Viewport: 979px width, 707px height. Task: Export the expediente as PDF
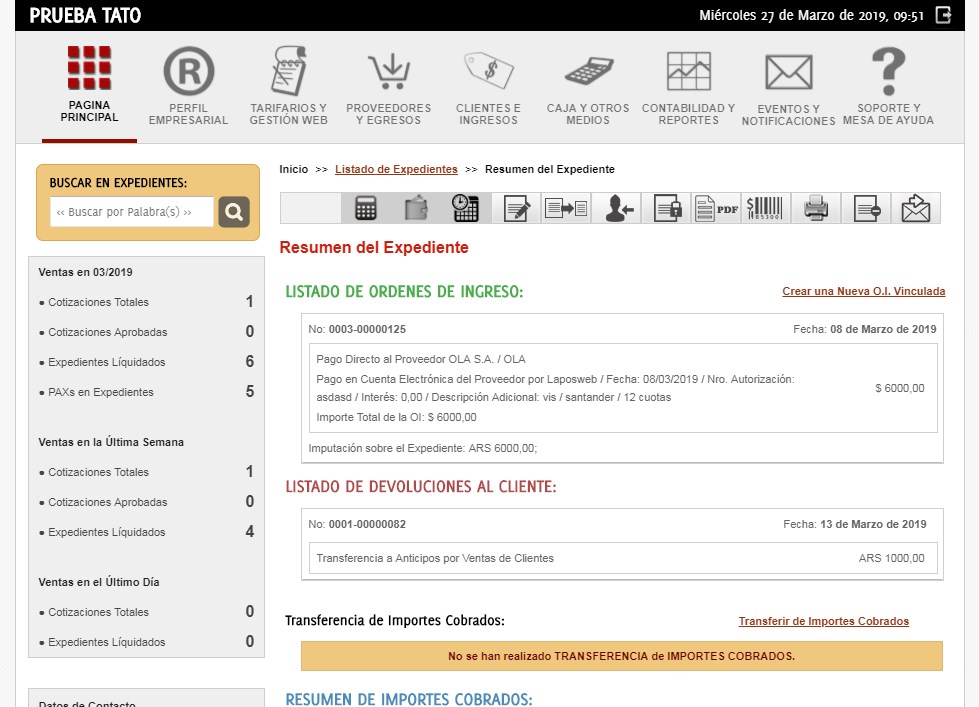click(716, 208)
